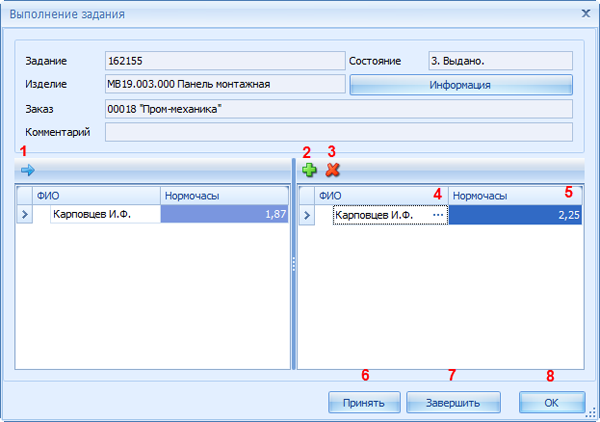The image size is (600, 422).
Task: Click the green plus add icon
Action: click(309, 170)
